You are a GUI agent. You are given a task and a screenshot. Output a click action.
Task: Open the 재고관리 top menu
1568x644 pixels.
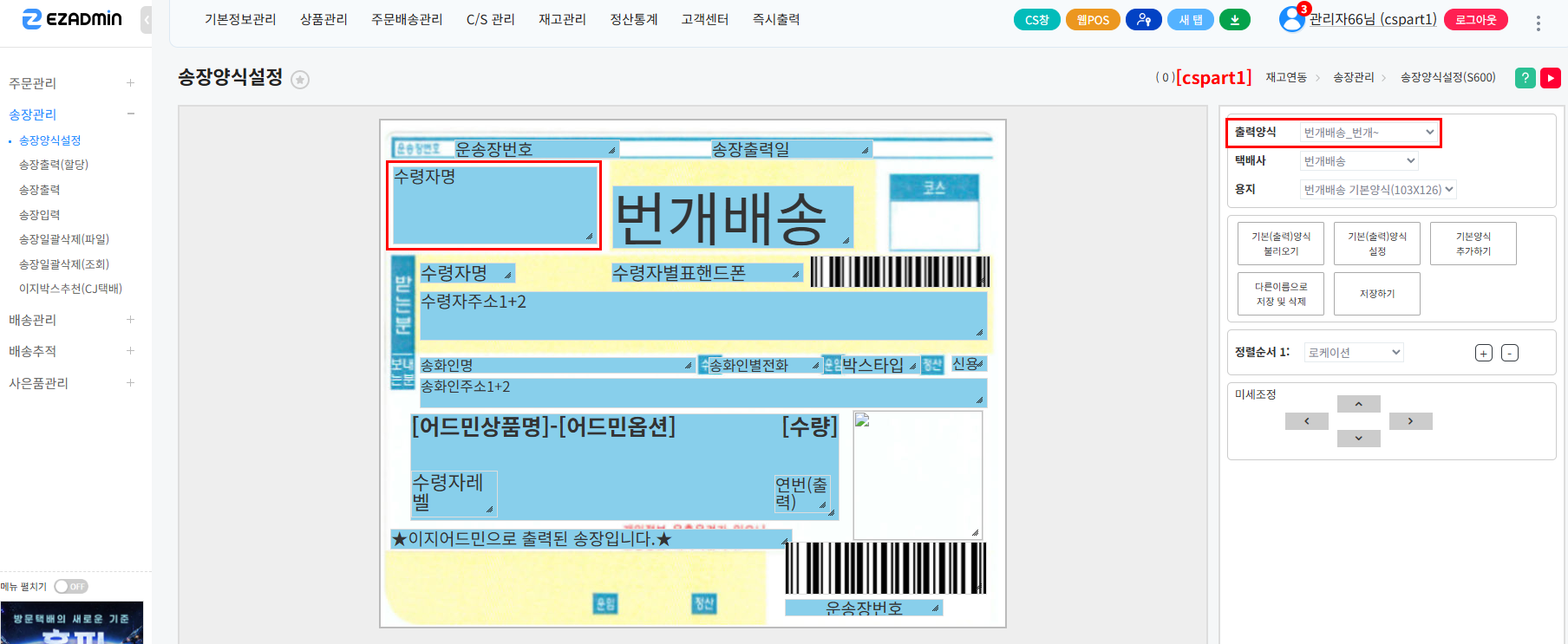(x=562, y=20)
